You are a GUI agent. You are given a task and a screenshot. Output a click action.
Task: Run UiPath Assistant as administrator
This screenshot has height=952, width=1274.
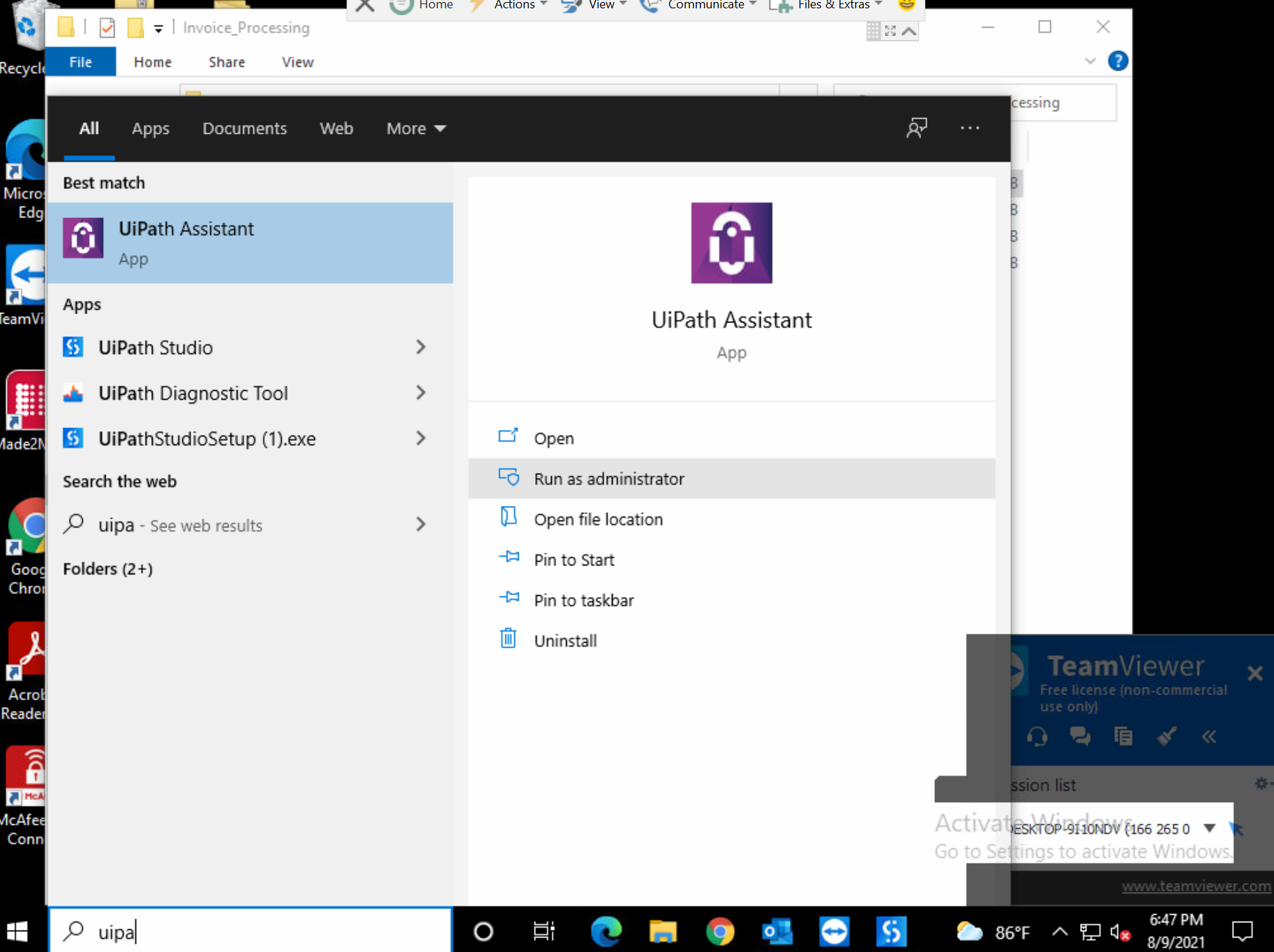click(x=608, y=478)
